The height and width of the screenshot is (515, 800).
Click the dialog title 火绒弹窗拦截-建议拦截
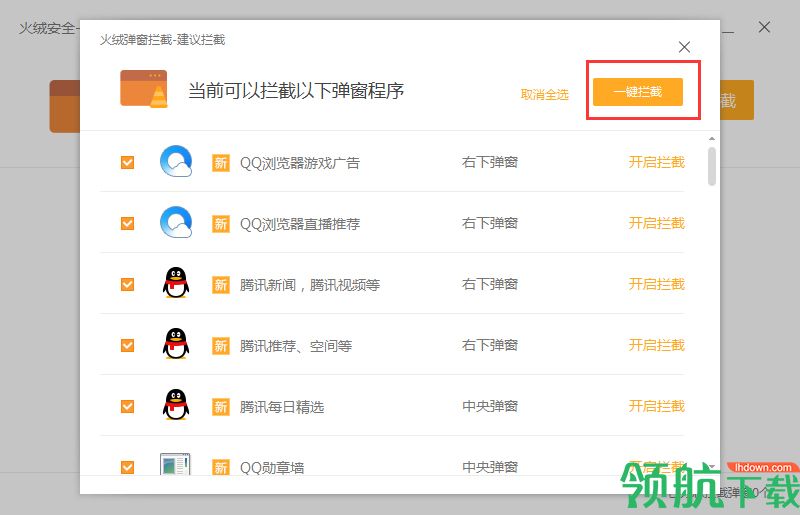(162, 40)
